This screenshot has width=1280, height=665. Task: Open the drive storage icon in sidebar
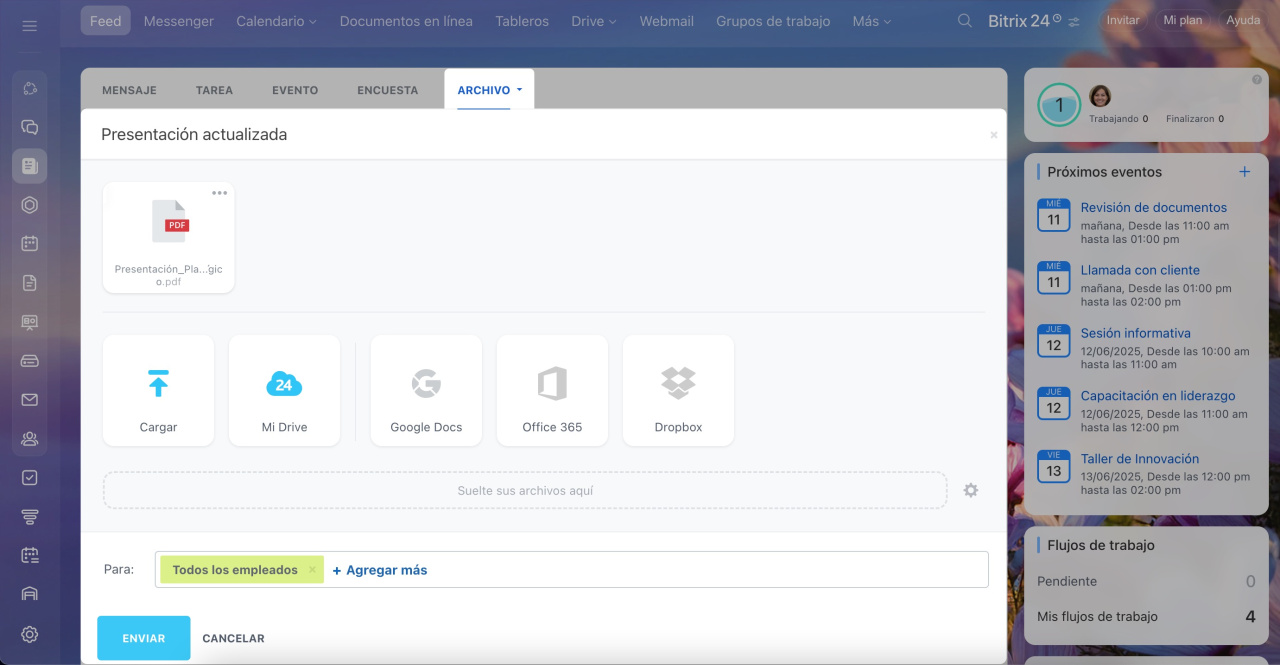29,361
